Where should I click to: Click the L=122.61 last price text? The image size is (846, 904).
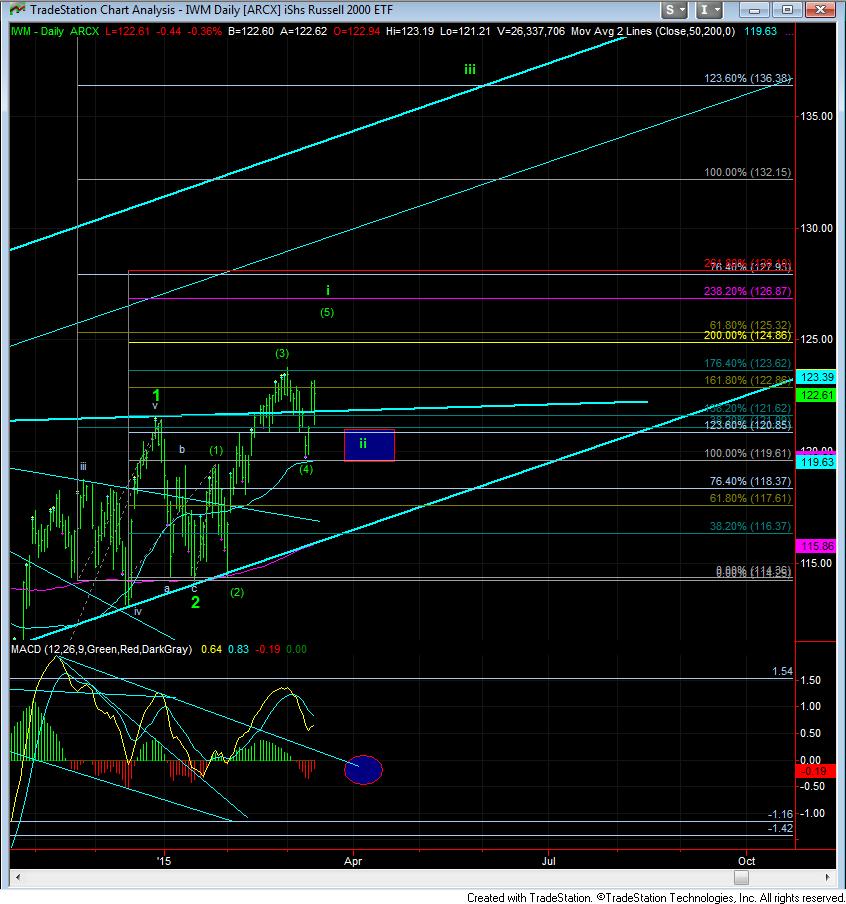128,31
